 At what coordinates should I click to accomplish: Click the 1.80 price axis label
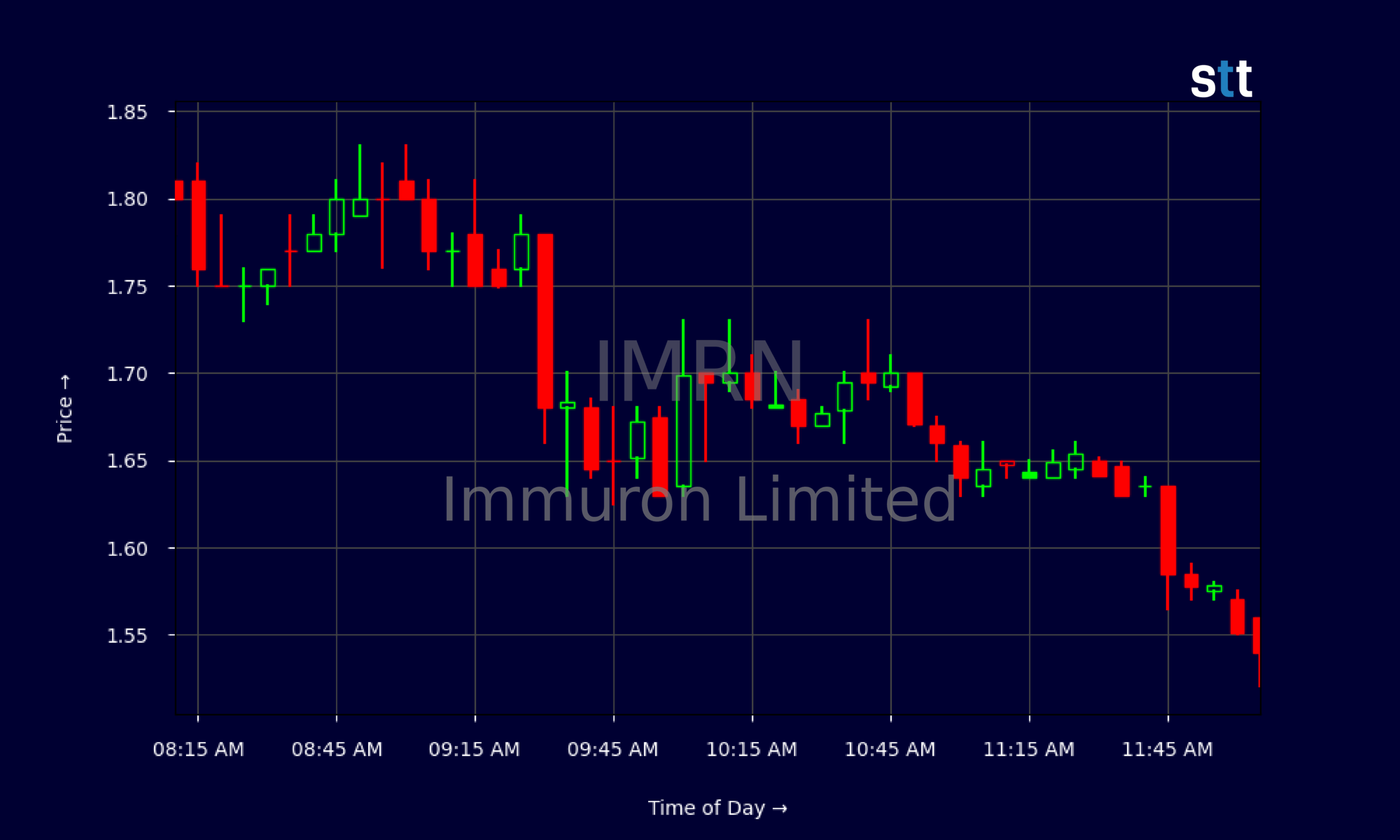coord(127,199)
